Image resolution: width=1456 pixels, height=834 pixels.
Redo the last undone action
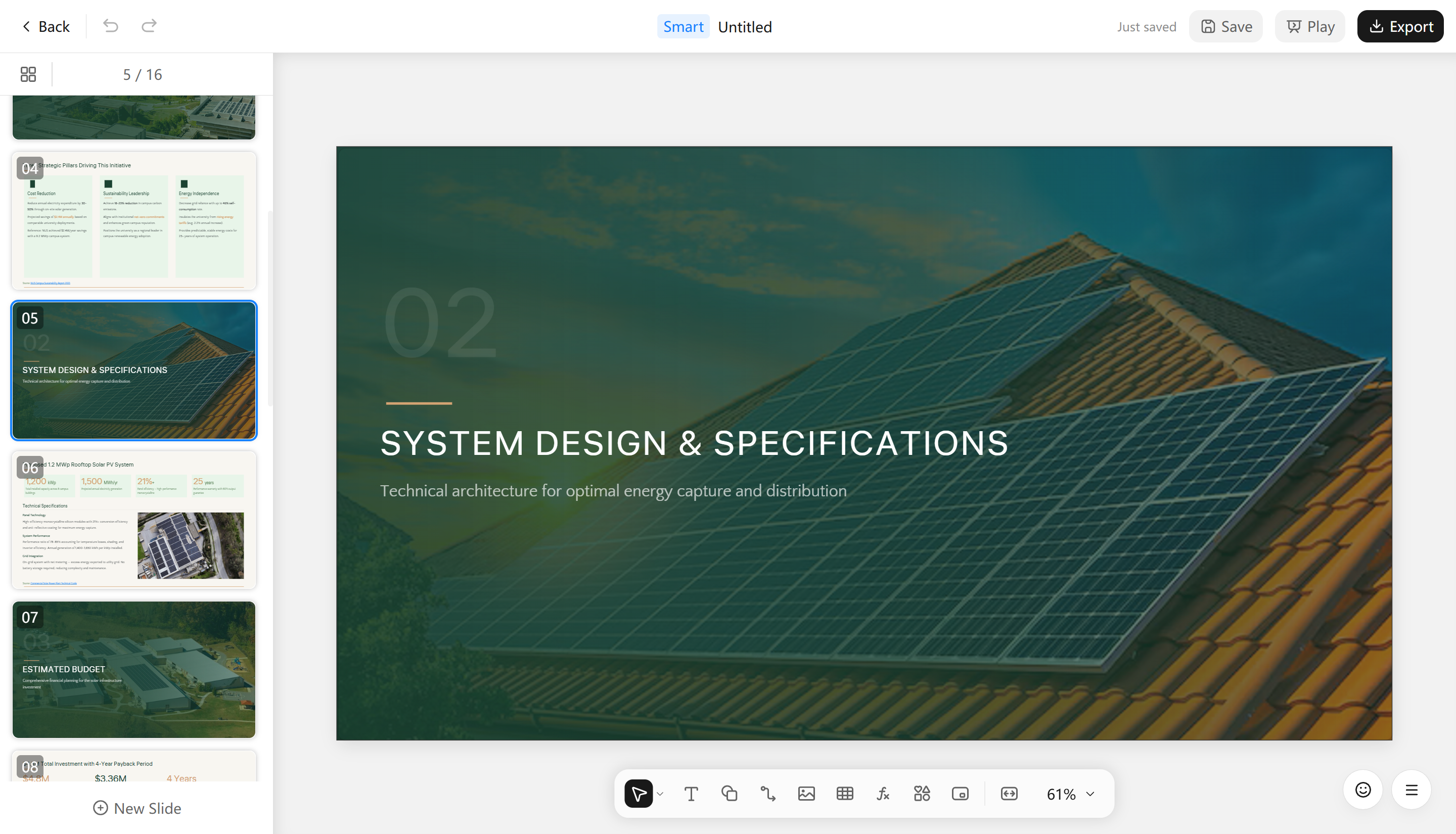[x=149, y=26]
